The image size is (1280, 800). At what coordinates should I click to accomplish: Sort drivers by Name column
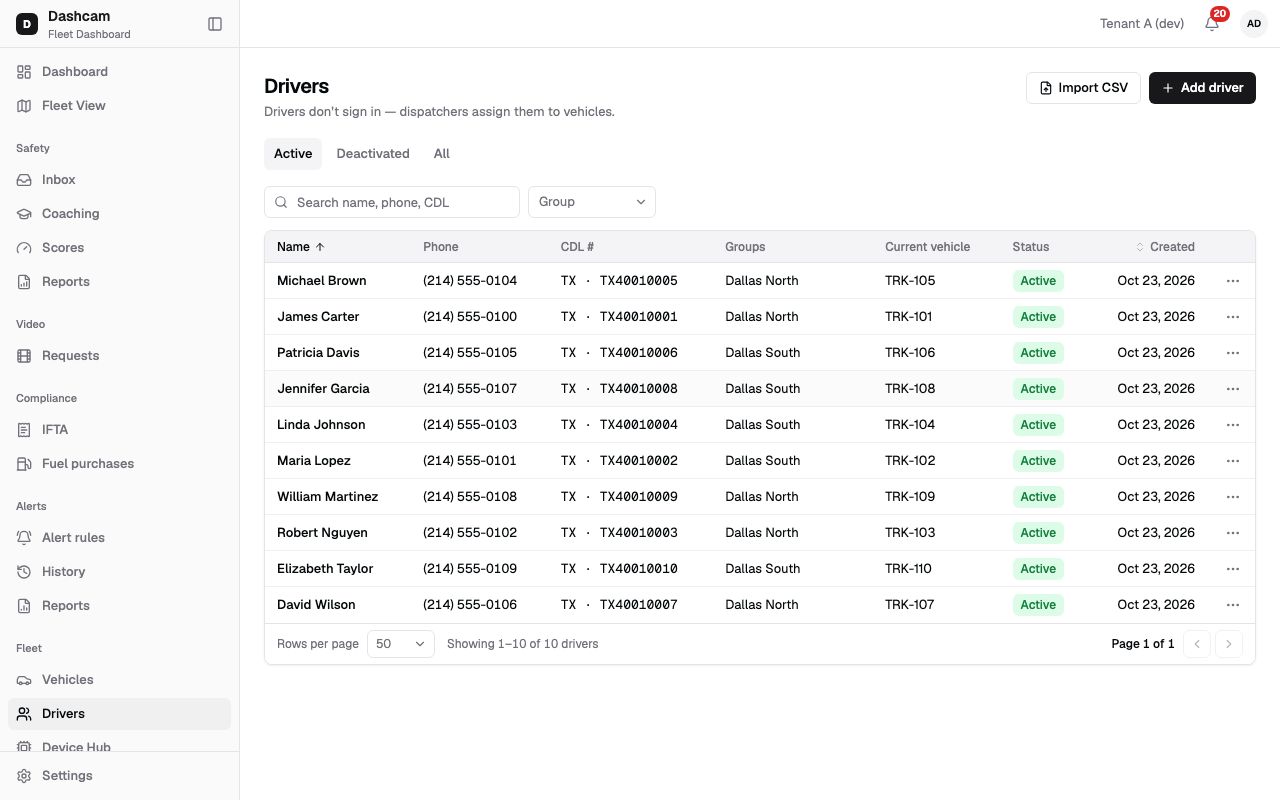301,247
